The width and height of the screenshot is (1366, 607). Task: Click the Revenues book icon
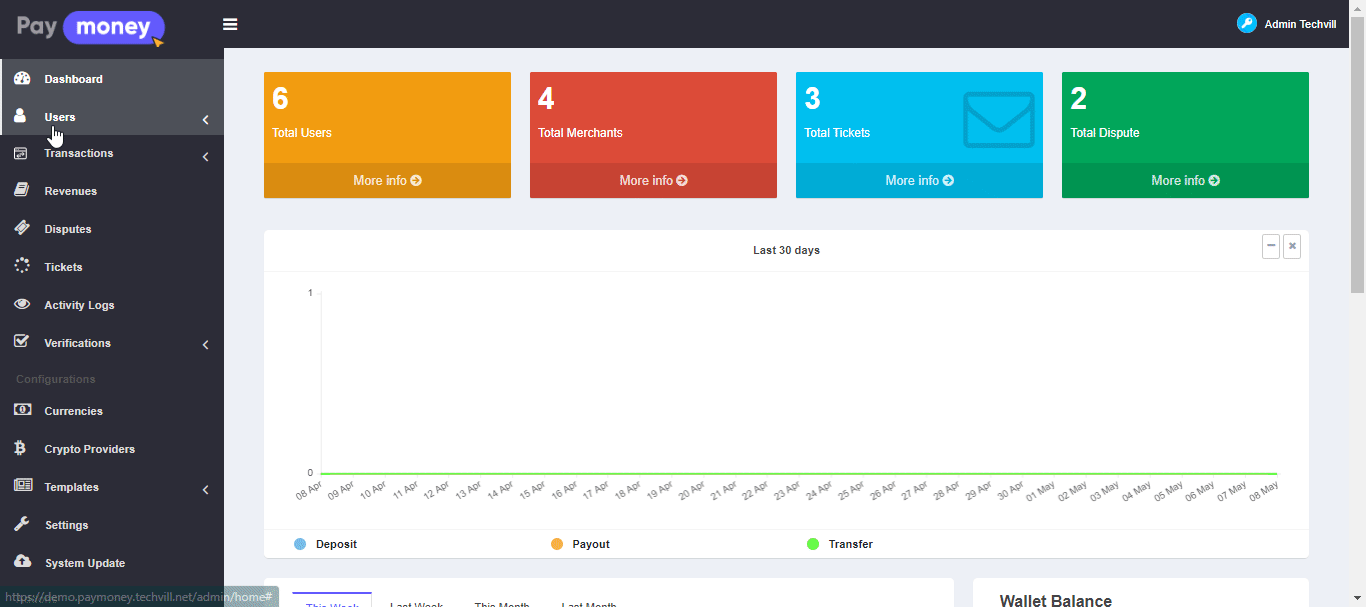[x=22, y=190]
